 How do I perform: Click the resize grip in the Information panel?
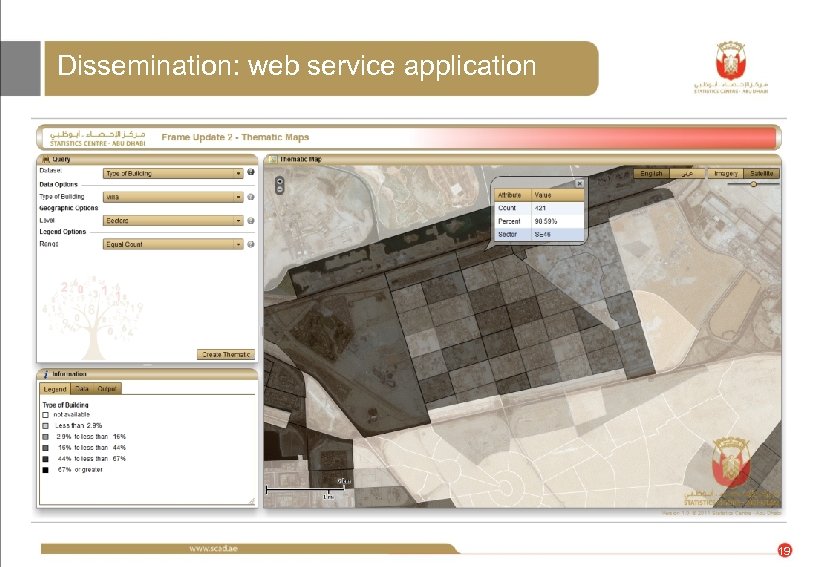point(251,501)
